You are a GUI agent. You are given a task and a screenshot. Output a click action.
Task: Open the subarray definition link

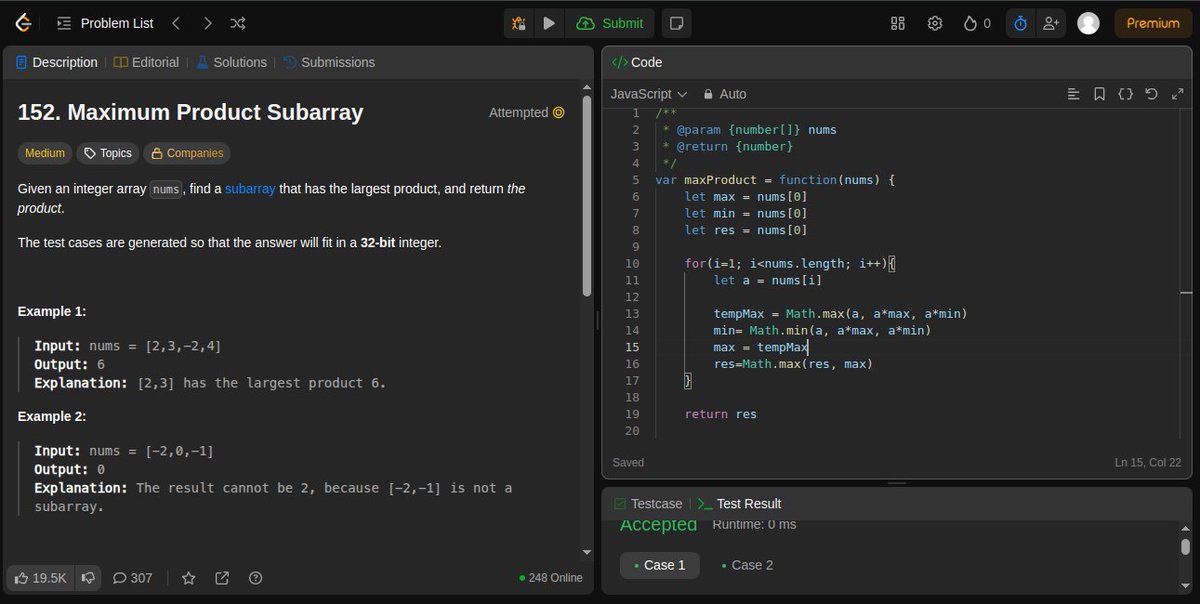250,189
